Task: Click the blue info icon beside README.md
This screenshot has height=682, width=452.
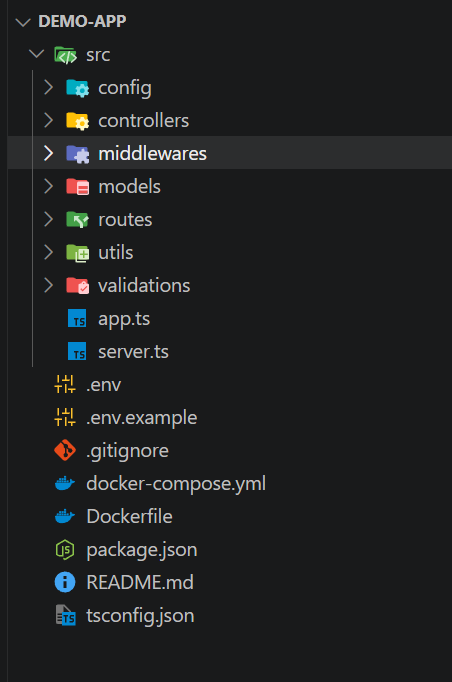Action: point(65,582)
